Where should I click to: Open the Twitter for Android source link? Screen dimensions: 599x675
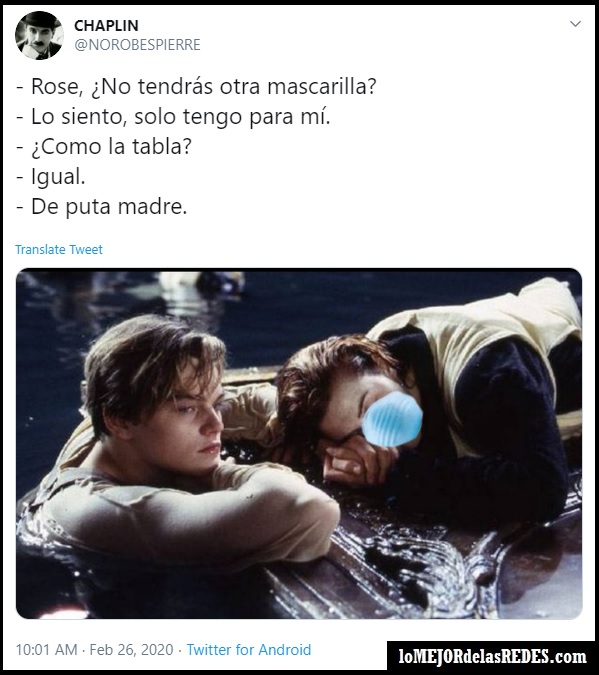point(248,650)
